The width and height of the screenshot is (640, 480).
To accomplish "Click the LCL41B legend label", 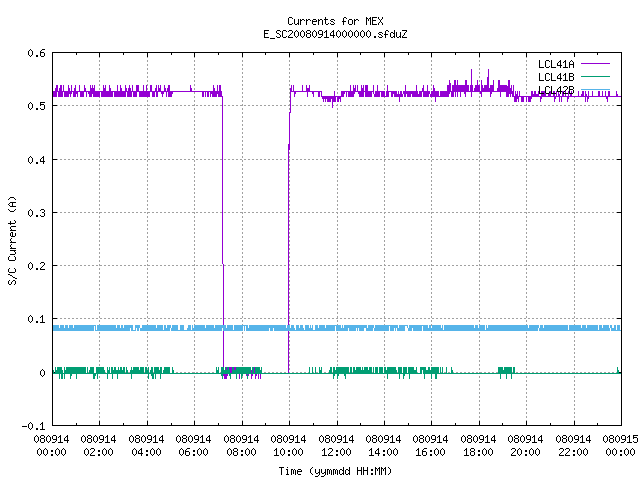I will [x=556, y=77].
